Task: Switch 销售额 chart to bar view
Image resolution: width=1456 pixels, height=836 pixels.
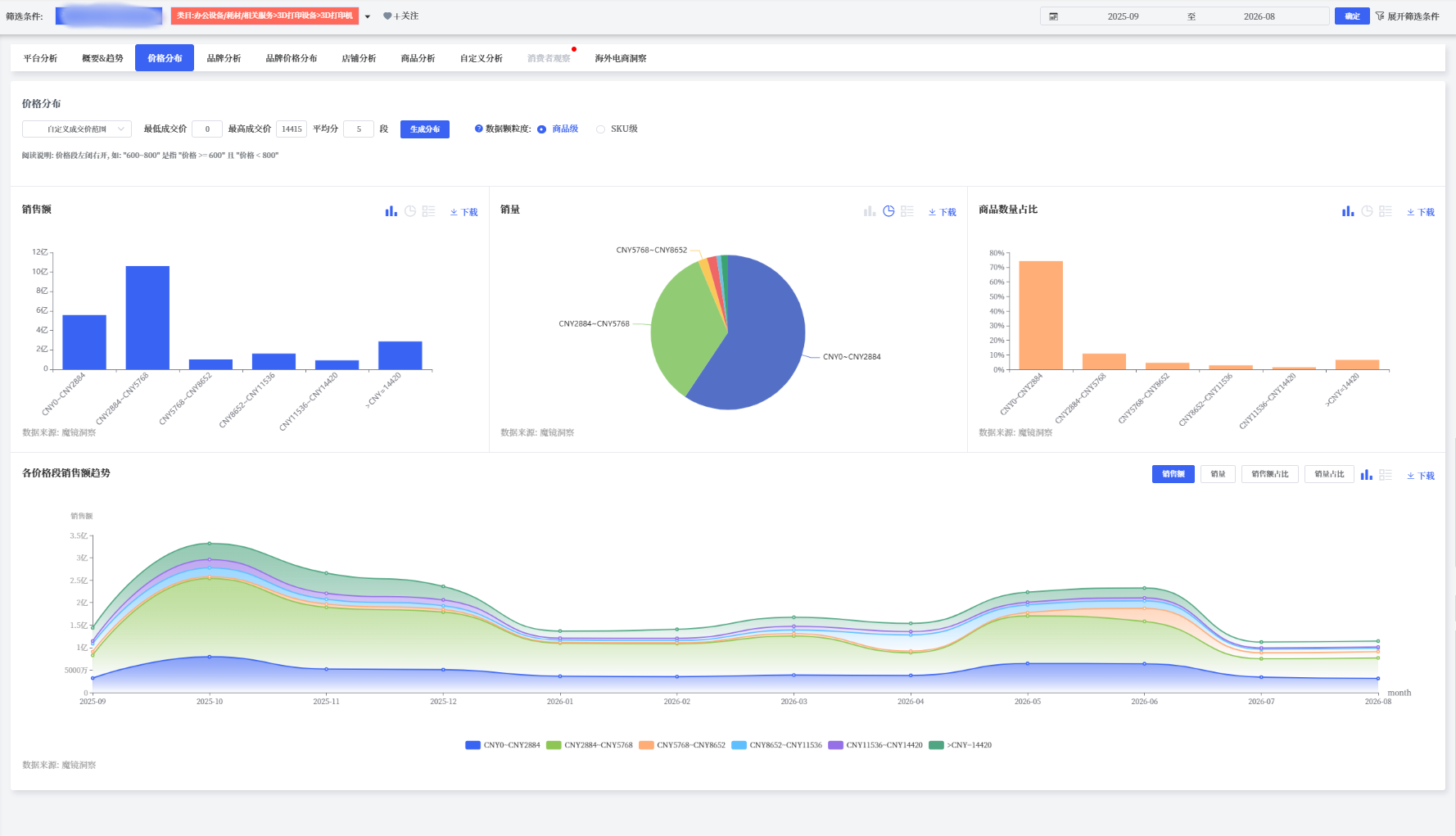Action: pos(391,211)
